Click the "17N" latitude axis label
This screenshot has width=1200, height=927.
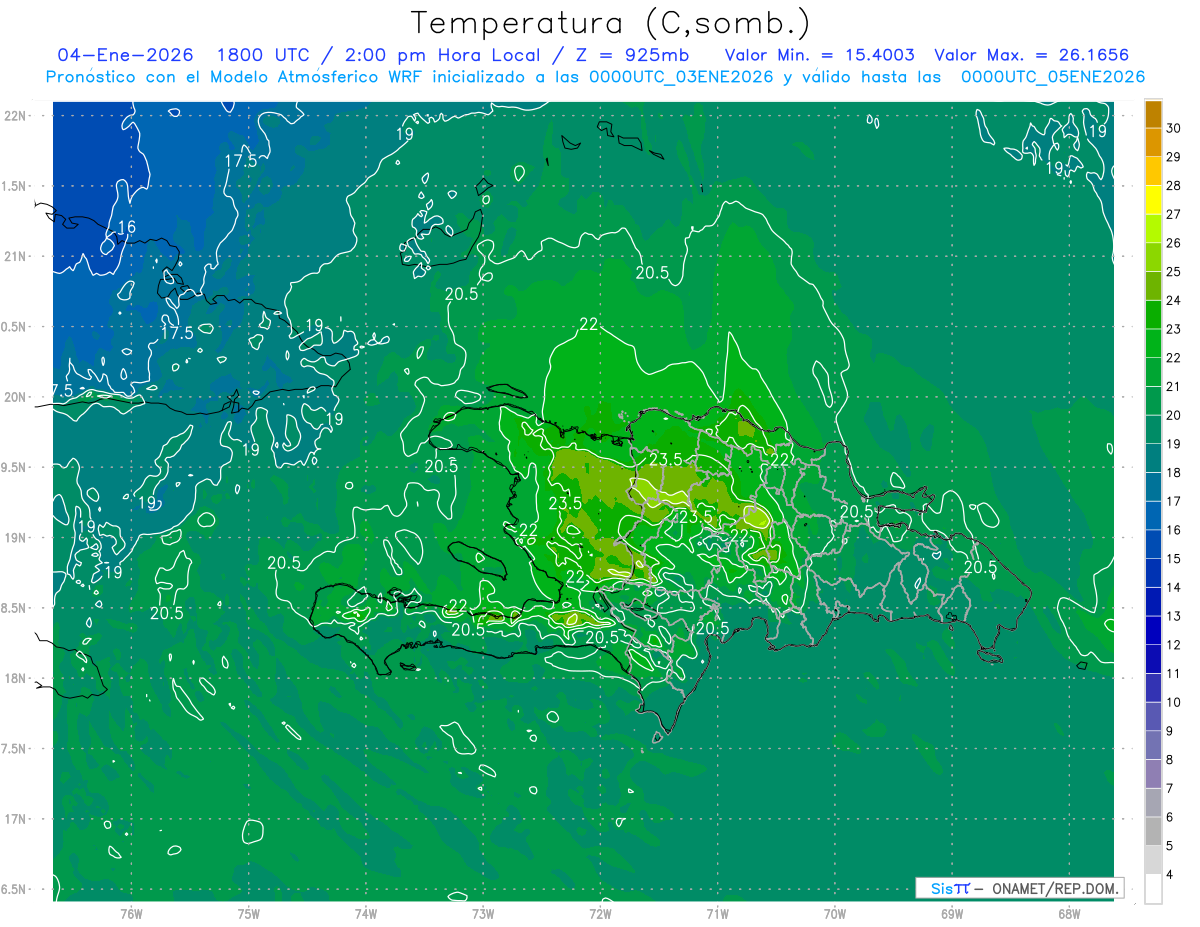(16, 819)
